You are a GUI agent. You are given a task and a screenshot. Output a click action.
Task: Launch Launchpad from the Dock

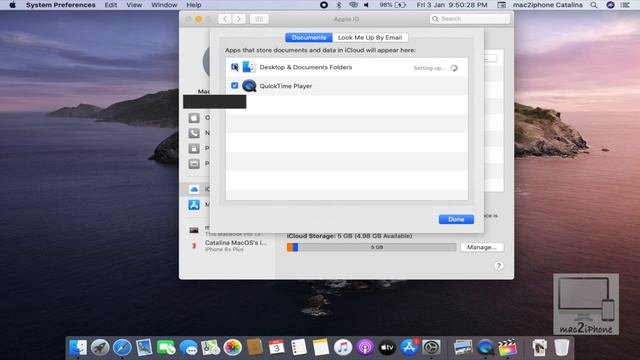[x=100, y=348]
